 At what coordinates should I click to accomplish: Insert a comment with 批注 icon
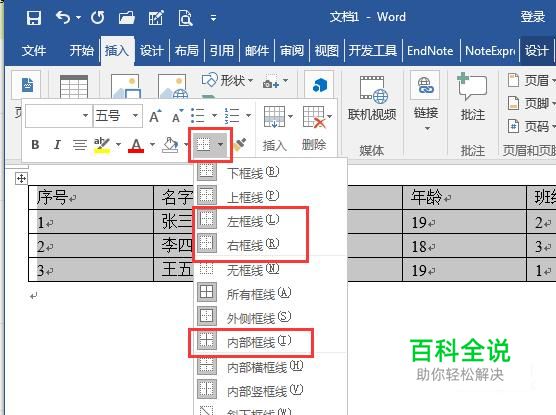point(472,97)
